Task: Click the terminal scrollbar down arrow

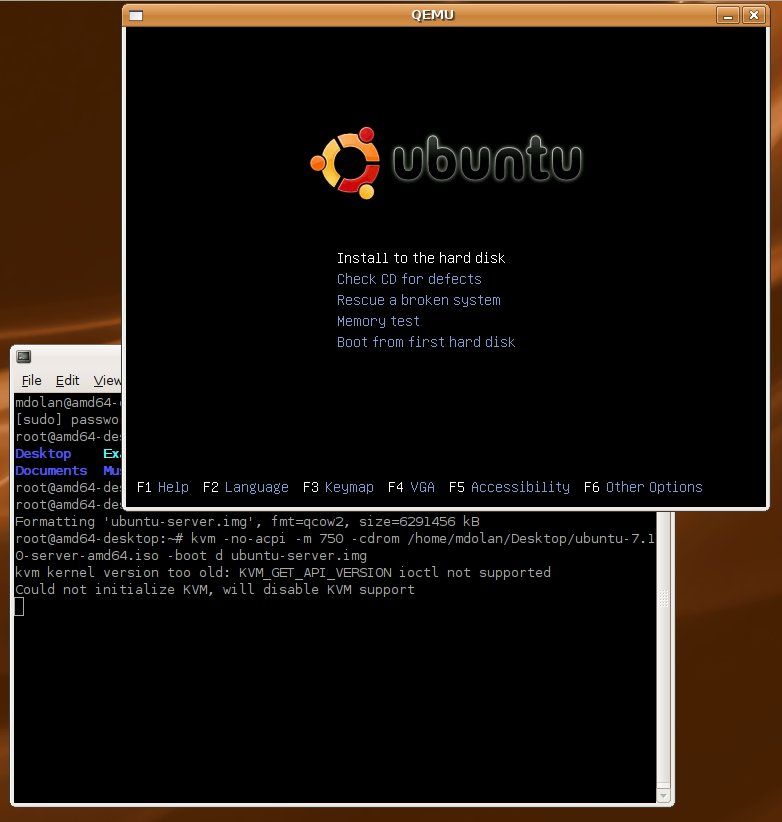Action: tap(663, 796)
